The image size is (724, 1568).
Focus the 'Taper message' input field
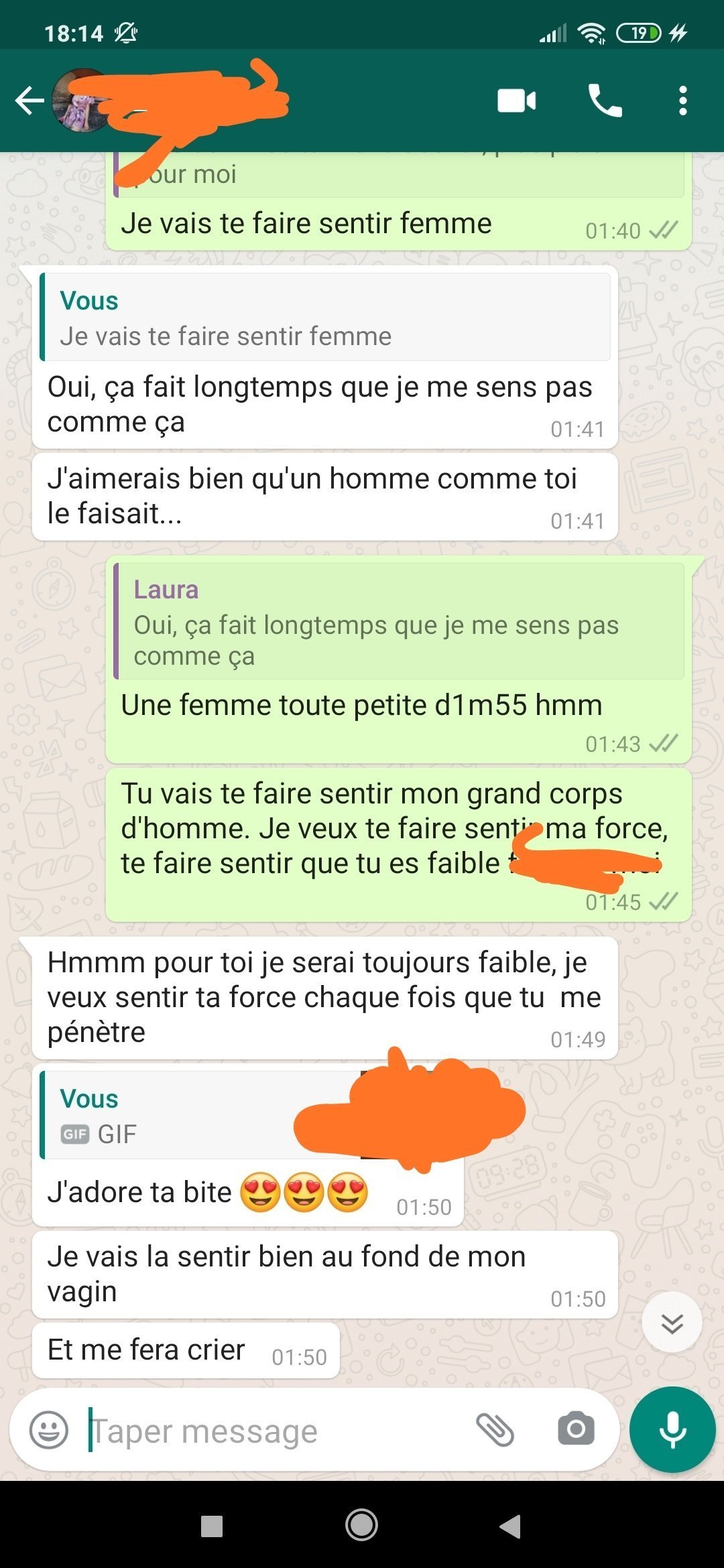pos(275,1430)
